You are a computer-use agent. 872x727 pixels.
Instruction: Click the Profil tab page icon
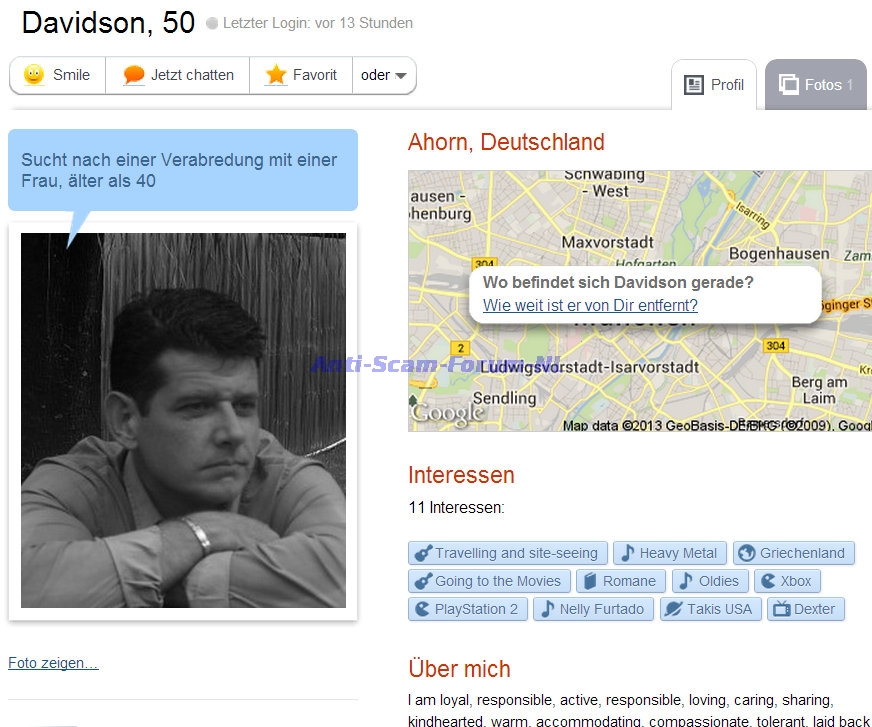coord(693,85)
